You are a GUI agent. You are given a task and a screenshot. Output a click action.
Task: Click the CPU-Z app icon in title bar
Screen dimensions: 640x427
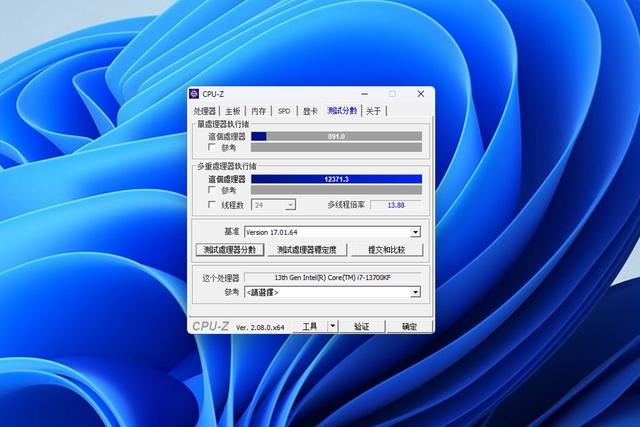click(x=194, y=94)
